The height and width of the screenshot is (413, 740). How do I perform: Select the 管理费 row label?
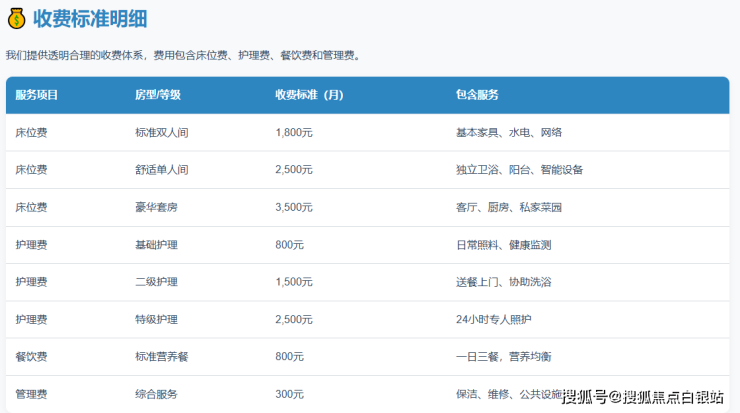(x=31, y=394)
